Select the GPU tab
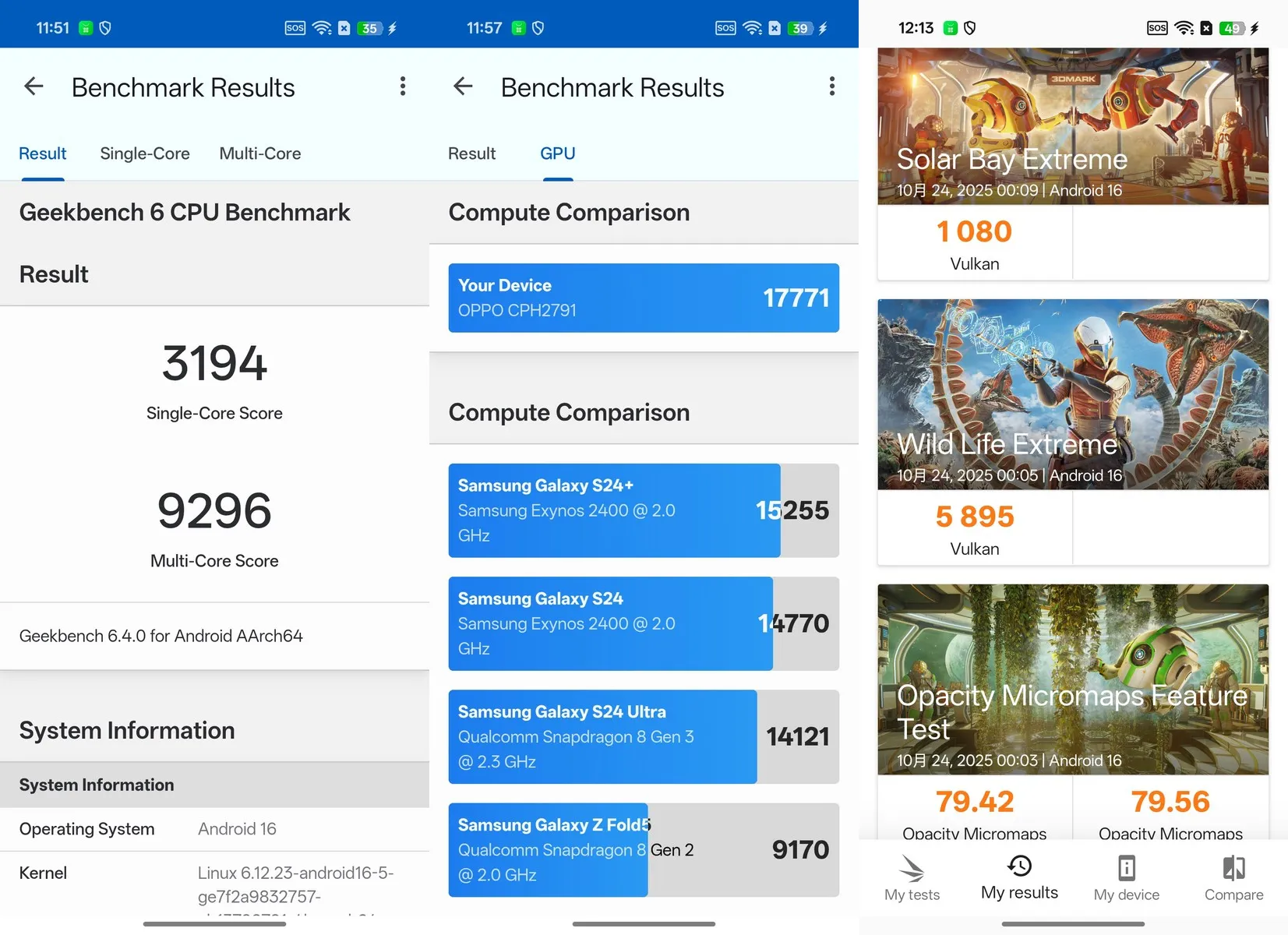The width and height of the screenshot is (1288, 935). click(x=558, y=153)
